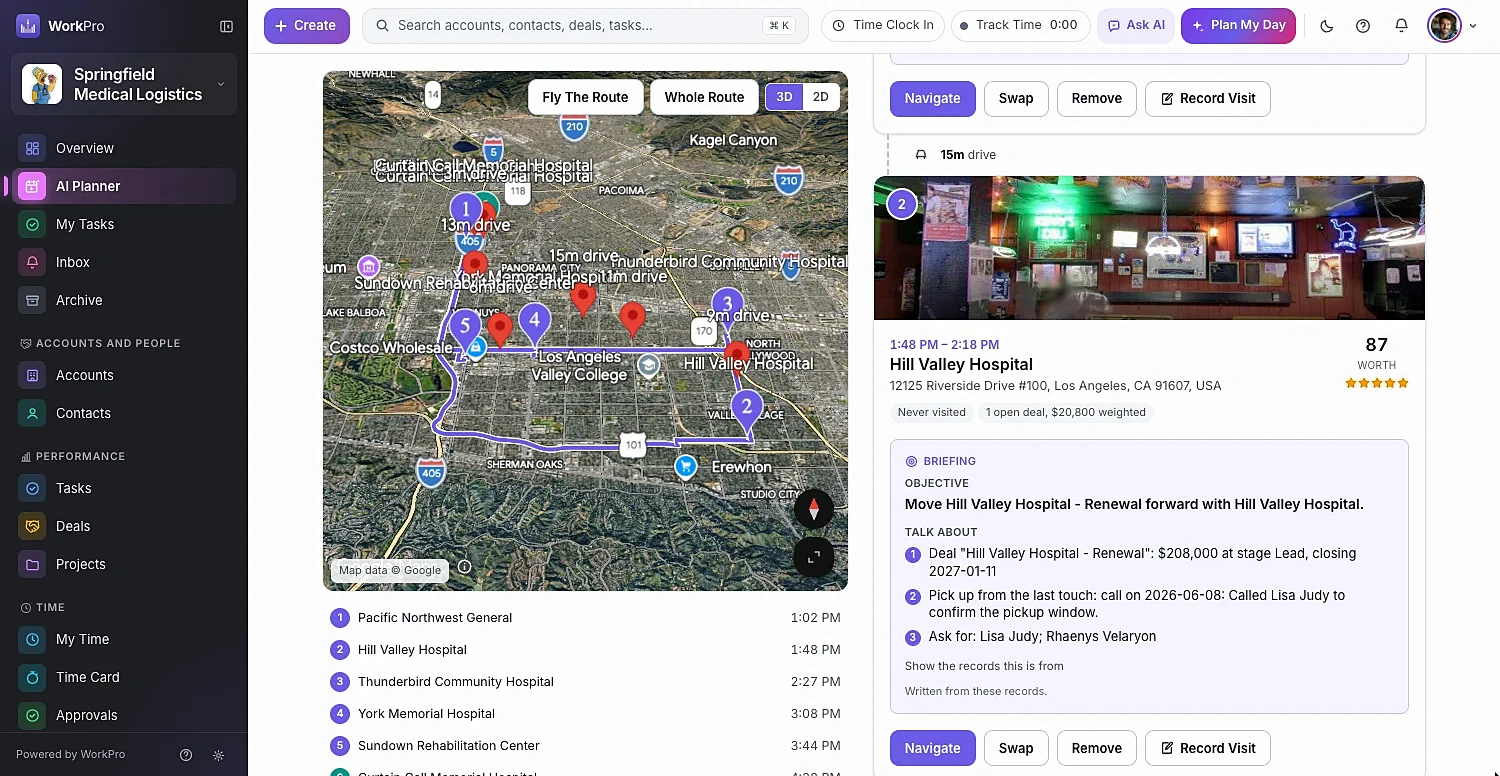1500x776 pixels.
Task: Select Thunderbird Community Hospital route stop row
Action: (585, 682)
